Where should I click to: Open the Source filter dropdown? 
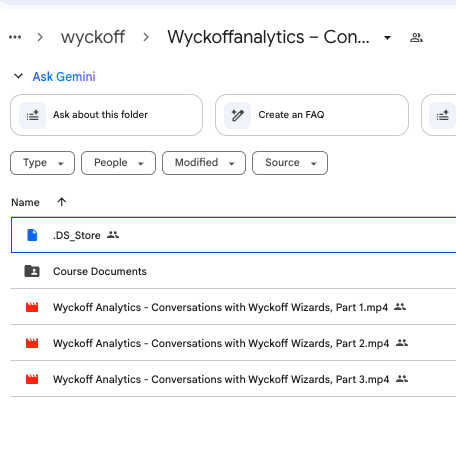[x=290, y=163]
